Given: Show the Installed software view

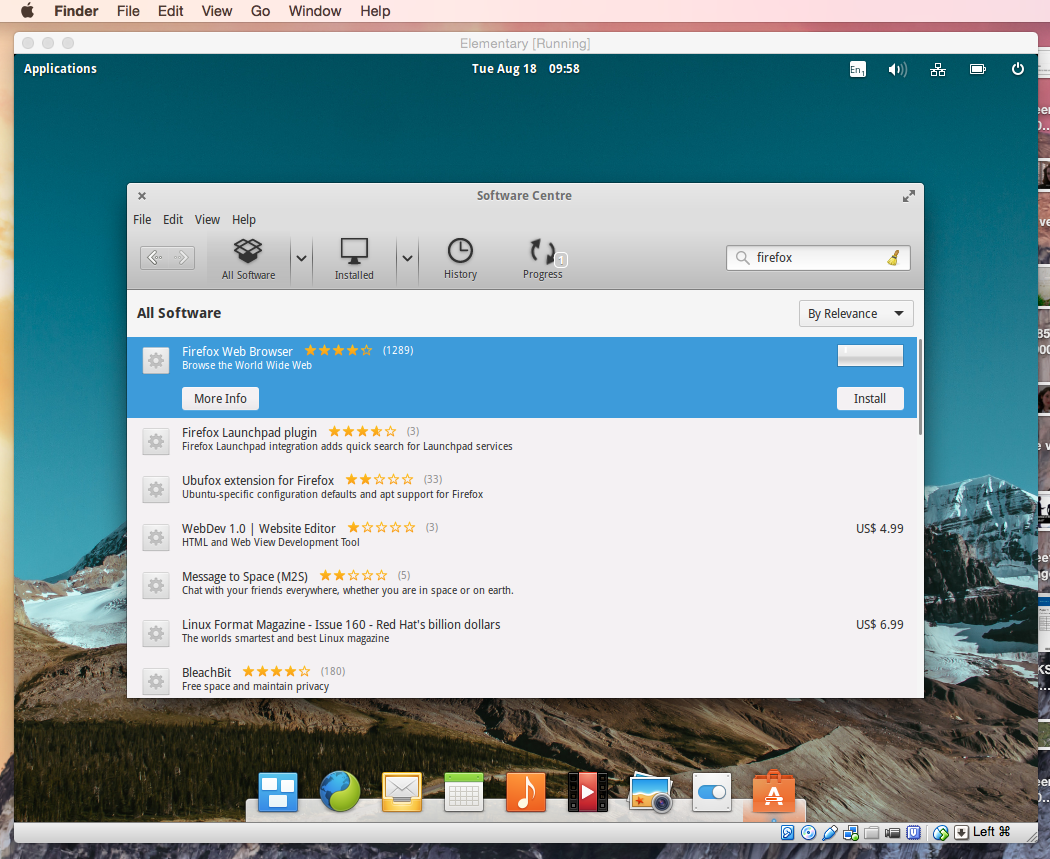Looking at the screenshot, I should click(x=354, y=259).
